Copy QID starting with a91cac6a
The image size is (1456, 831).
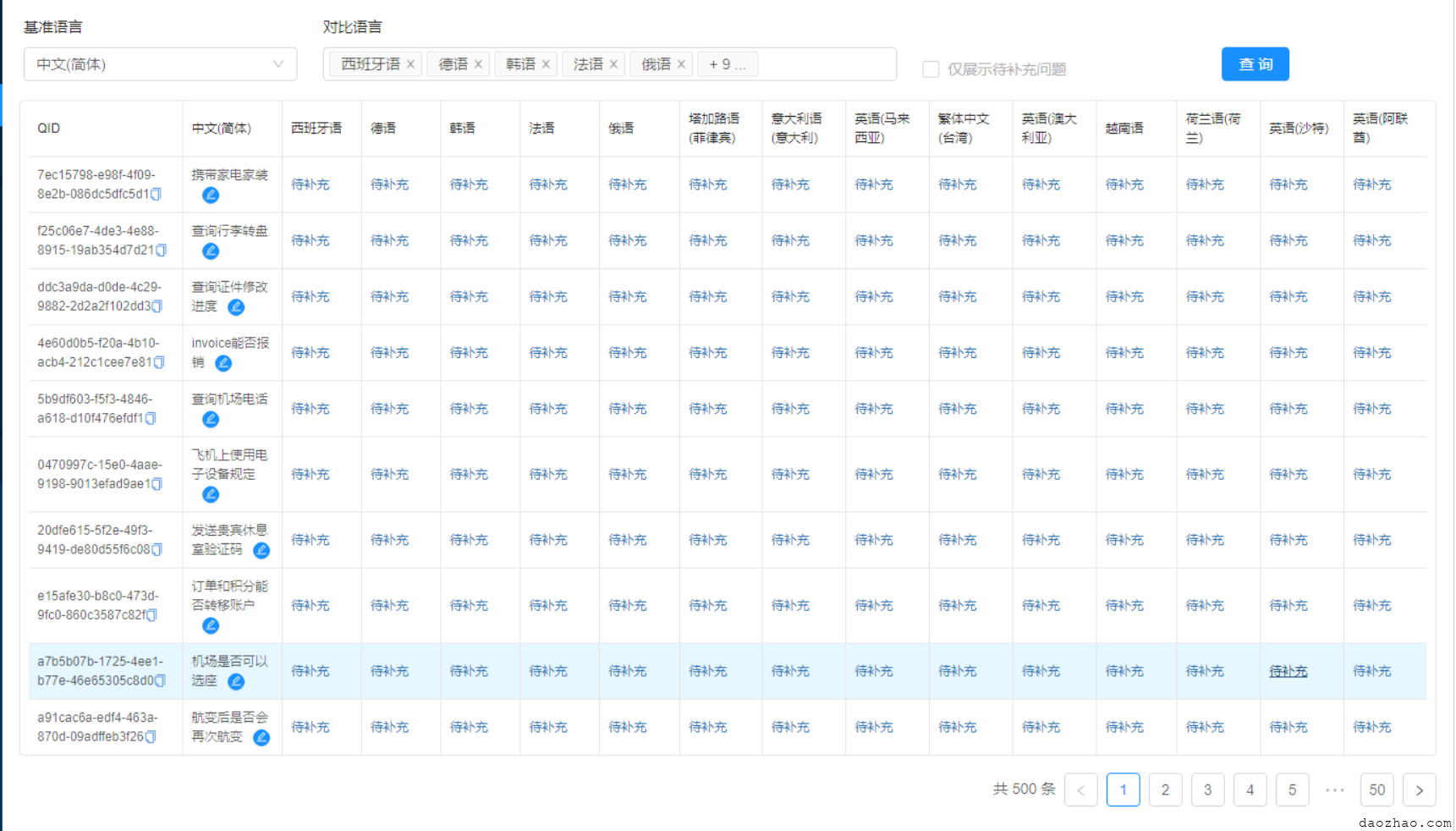tap(151, 737)
